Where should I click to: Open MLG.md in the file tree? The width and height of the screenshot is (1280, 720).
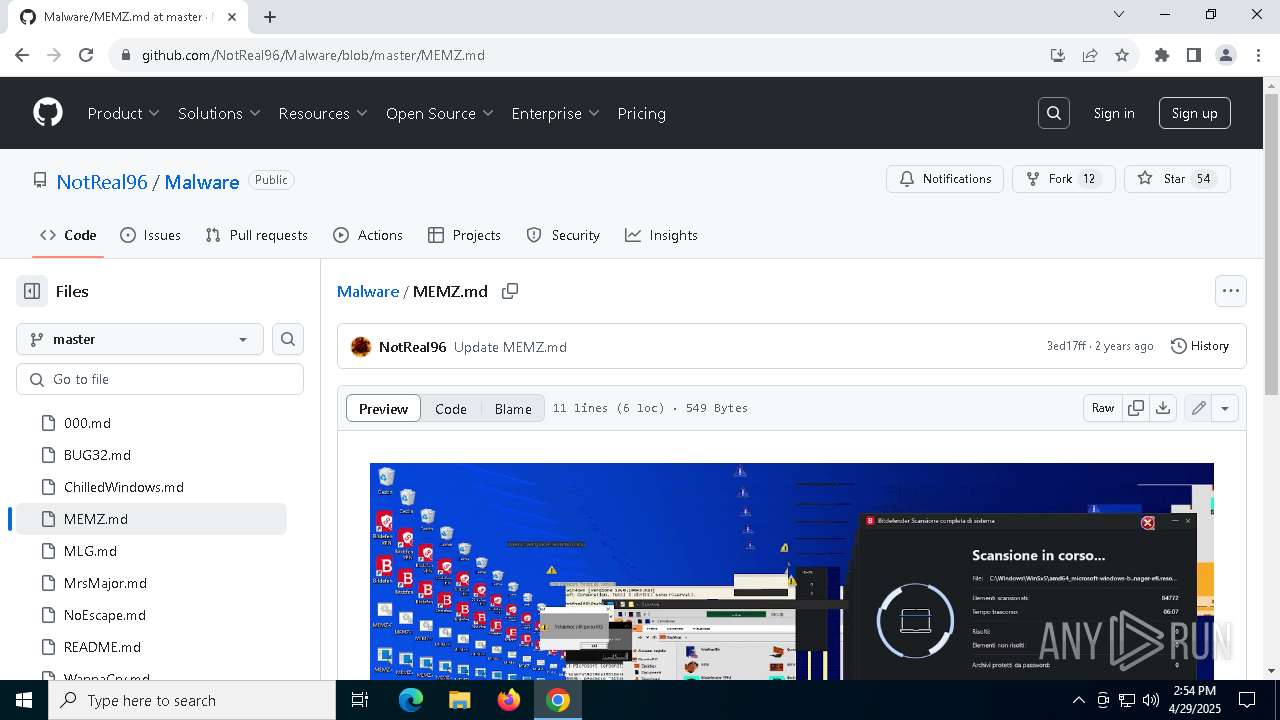[152, 551]
